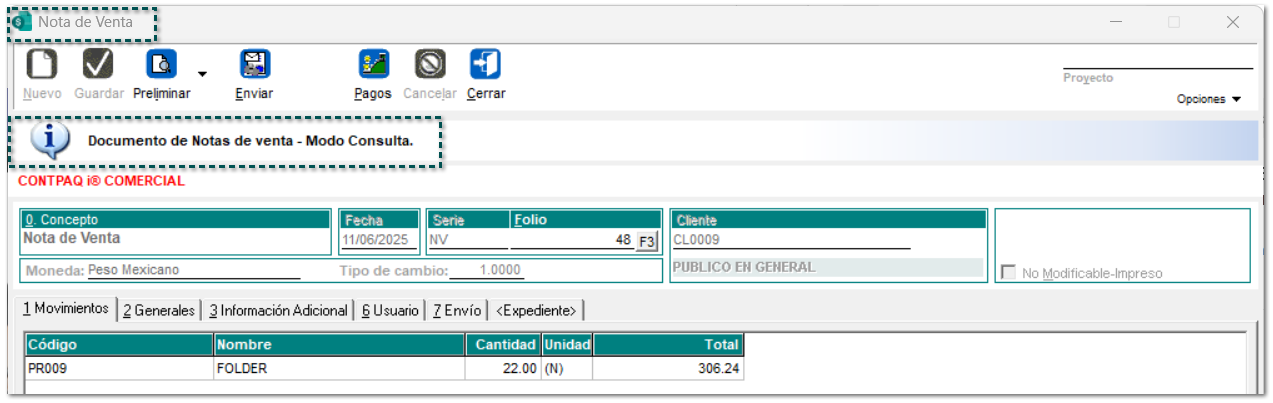
Task: Click the Folio field showing 48
Action: (572, 240)
